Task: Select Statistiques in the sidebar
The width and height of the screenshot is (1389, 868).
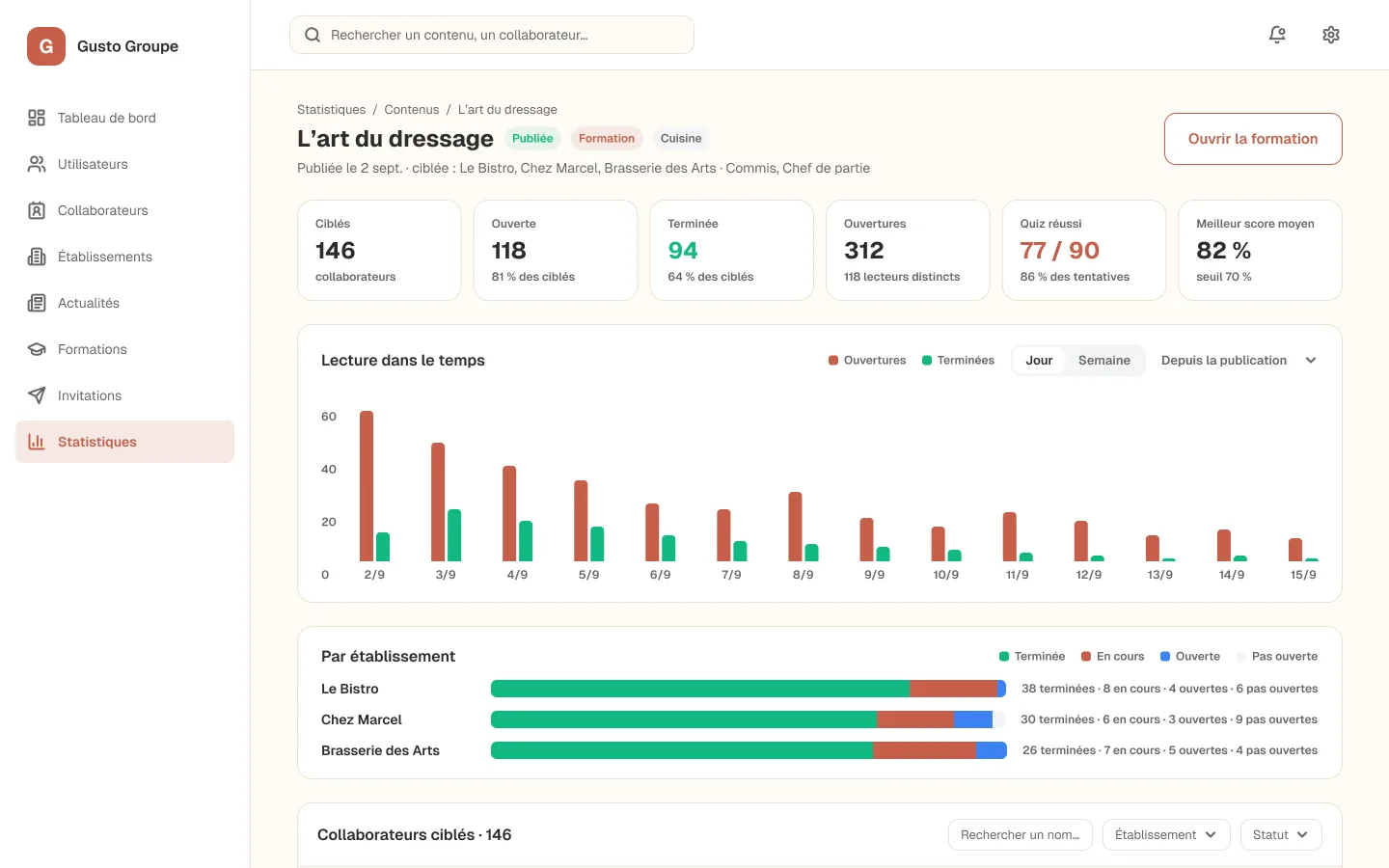Action: click(x=125, y=442)
